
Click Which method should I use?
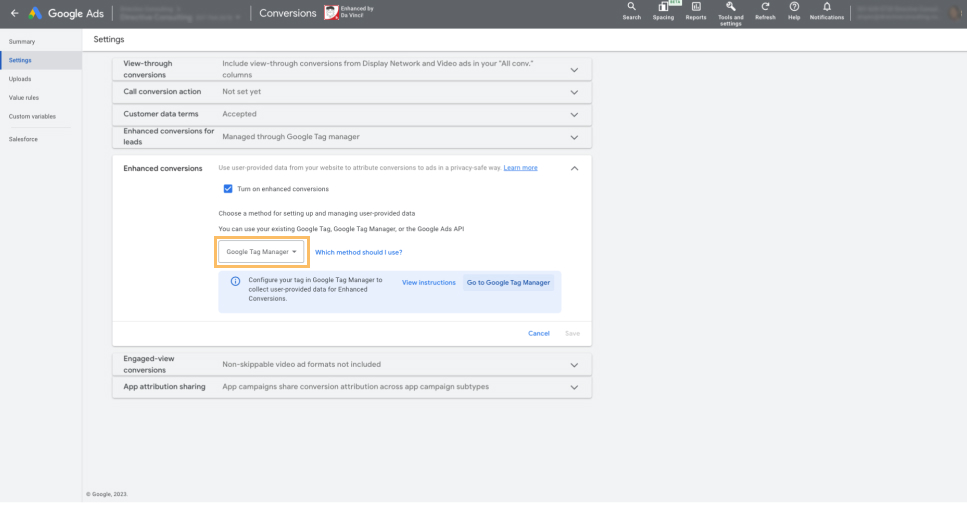[358, 252]
